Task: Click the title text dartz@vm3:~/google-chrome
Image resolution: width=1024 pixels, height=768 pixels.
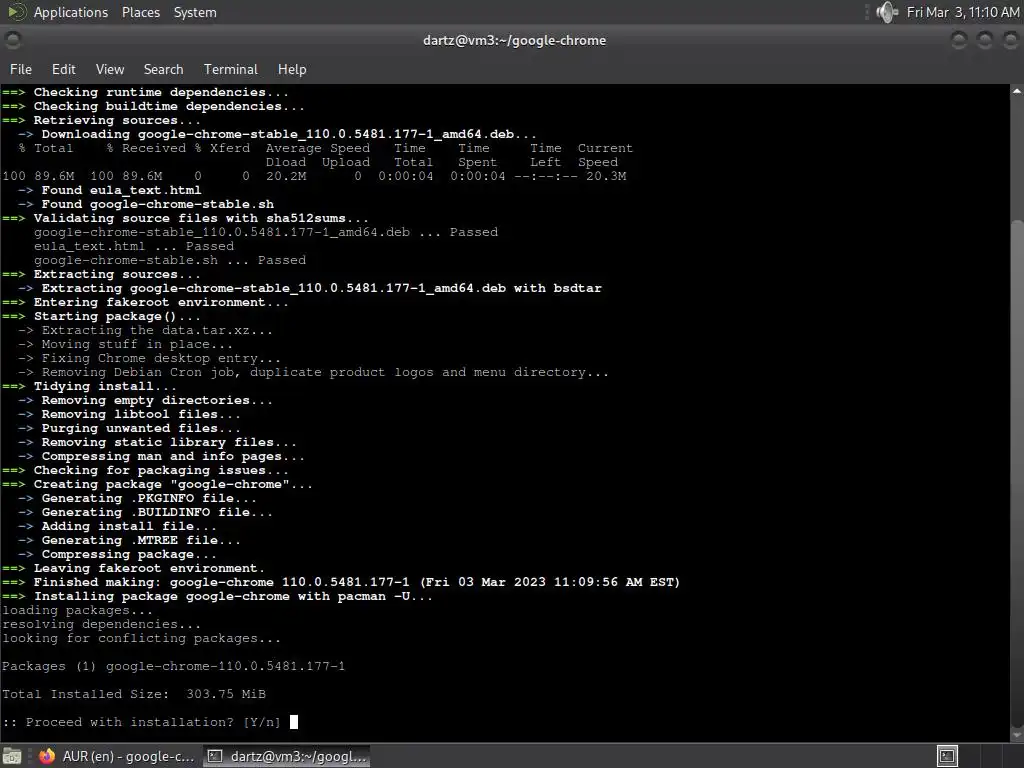Action: (x=515, y=40)
